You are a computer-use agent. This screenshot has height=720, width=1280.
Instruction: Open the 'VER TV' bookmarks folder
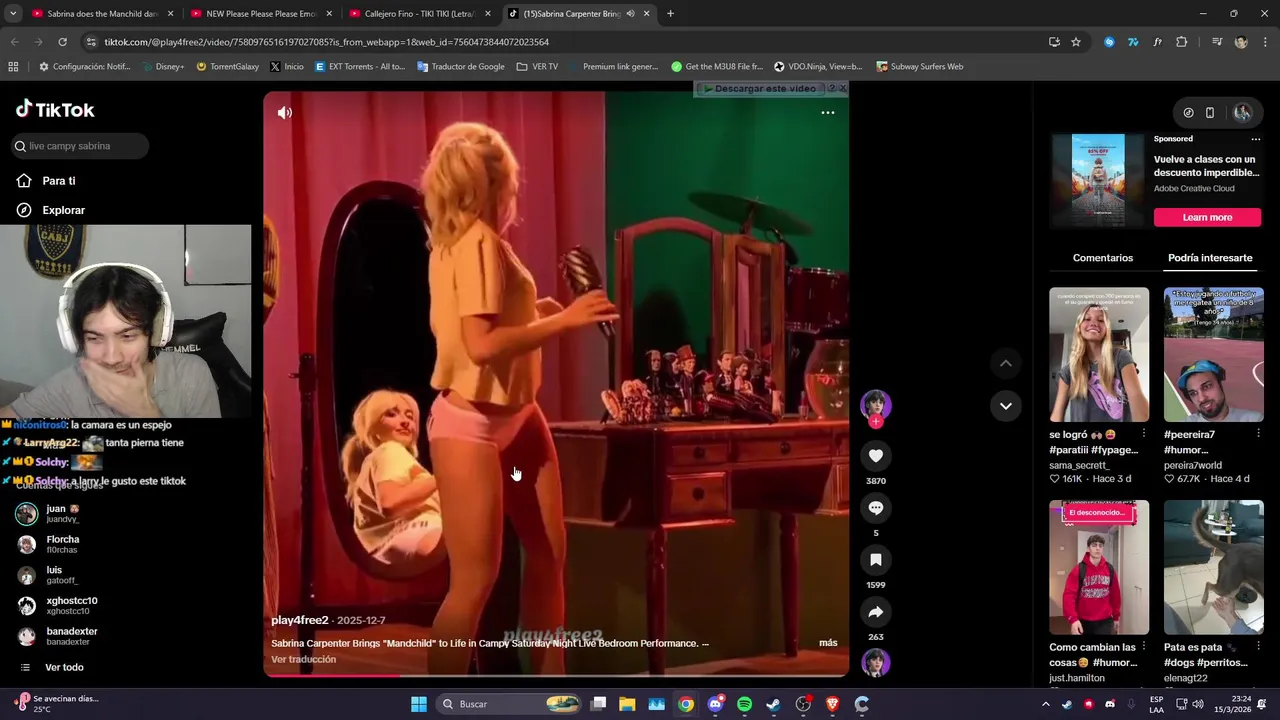pyautogui.click(x=537, y=67)
